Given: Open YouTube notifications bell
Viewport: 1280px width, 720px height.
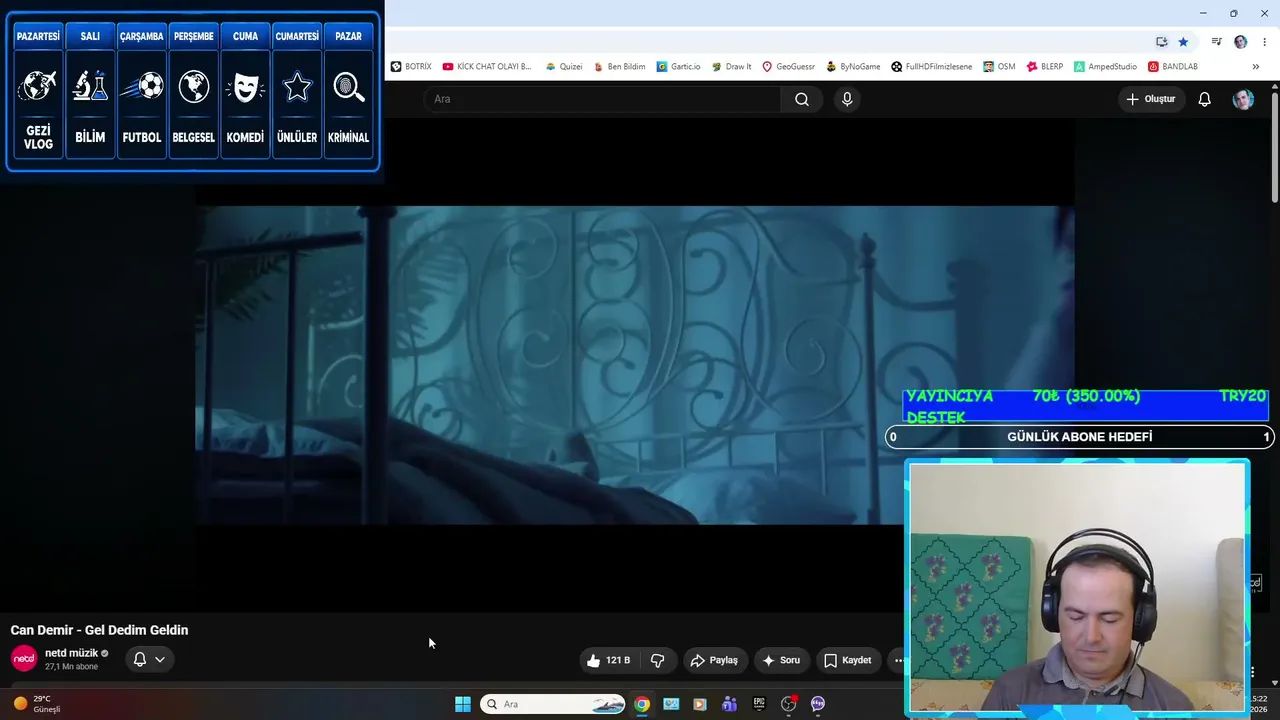Looking at the screenshot, I should point(1205,99).
